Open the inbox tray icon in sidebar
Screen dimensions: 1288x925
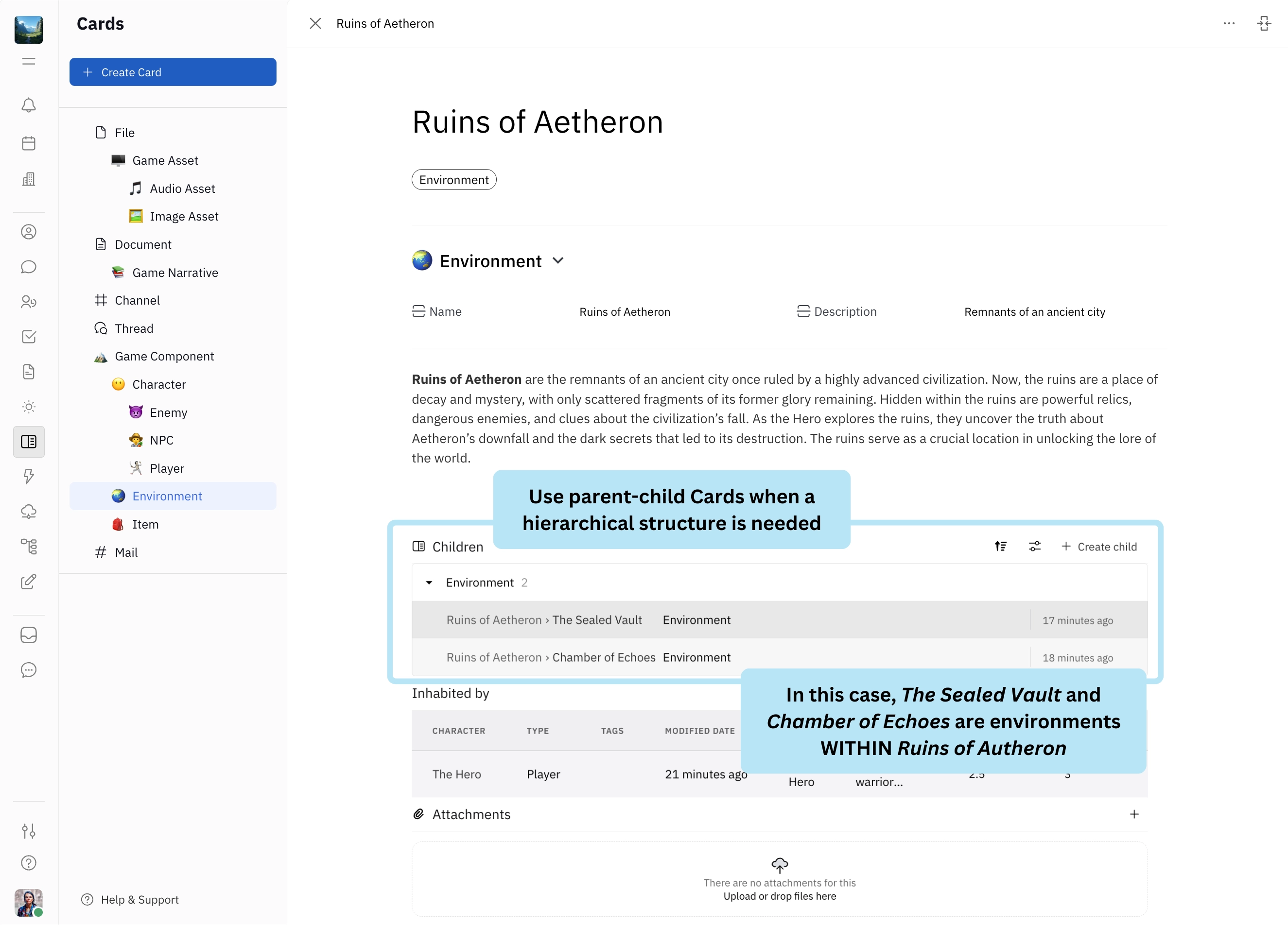pos(28,634)
